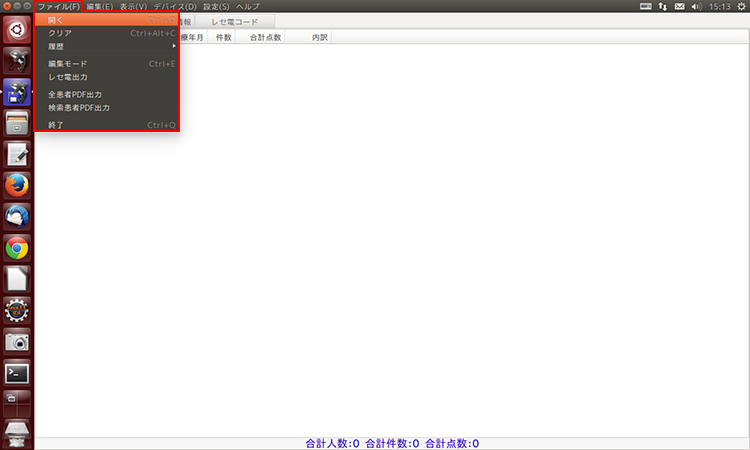The height and width of the screenshot is (450, 750).
Task: Click the 合計件数:0 status text
Action: tap(392, 443)
